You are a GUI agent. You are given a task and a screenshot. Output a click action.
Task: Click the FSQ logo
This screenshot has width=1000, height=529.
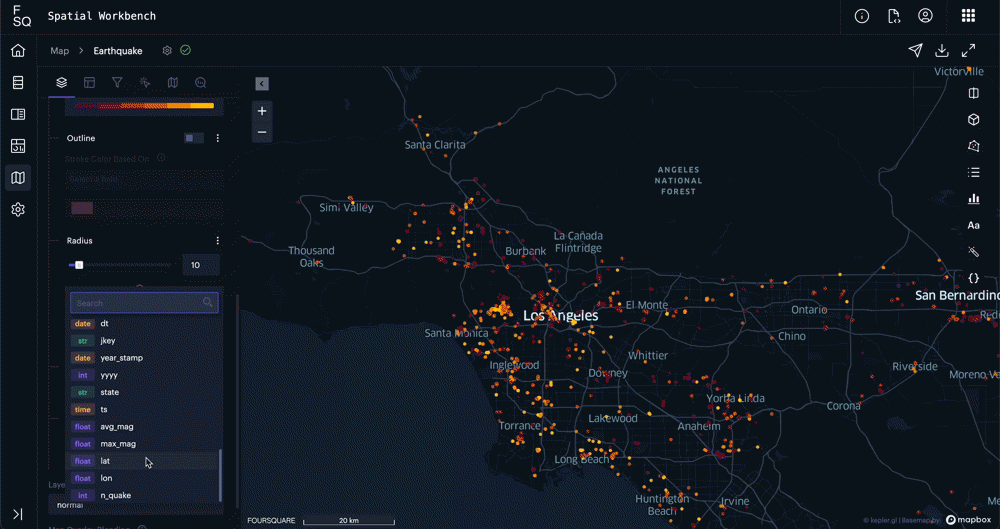pyautogui.click(x=21, y=16)
